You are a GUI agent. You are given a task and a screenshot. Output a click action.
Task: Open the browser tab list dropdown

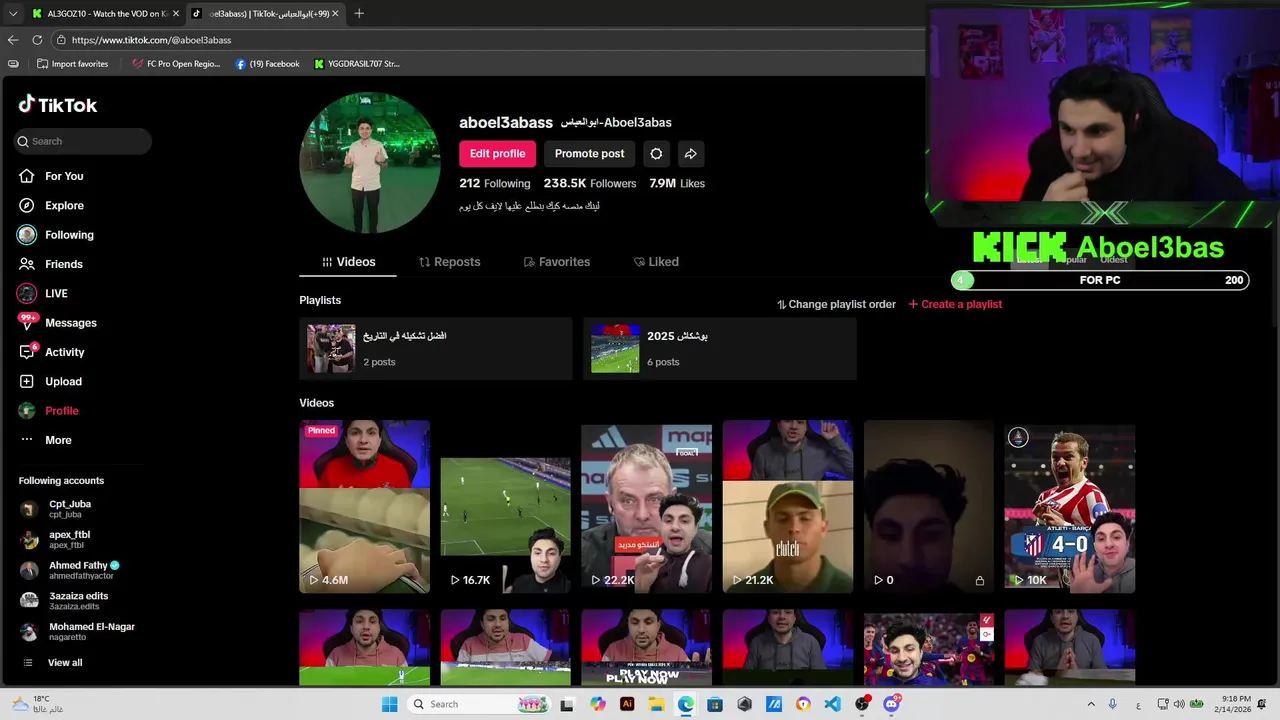[12, 14]
